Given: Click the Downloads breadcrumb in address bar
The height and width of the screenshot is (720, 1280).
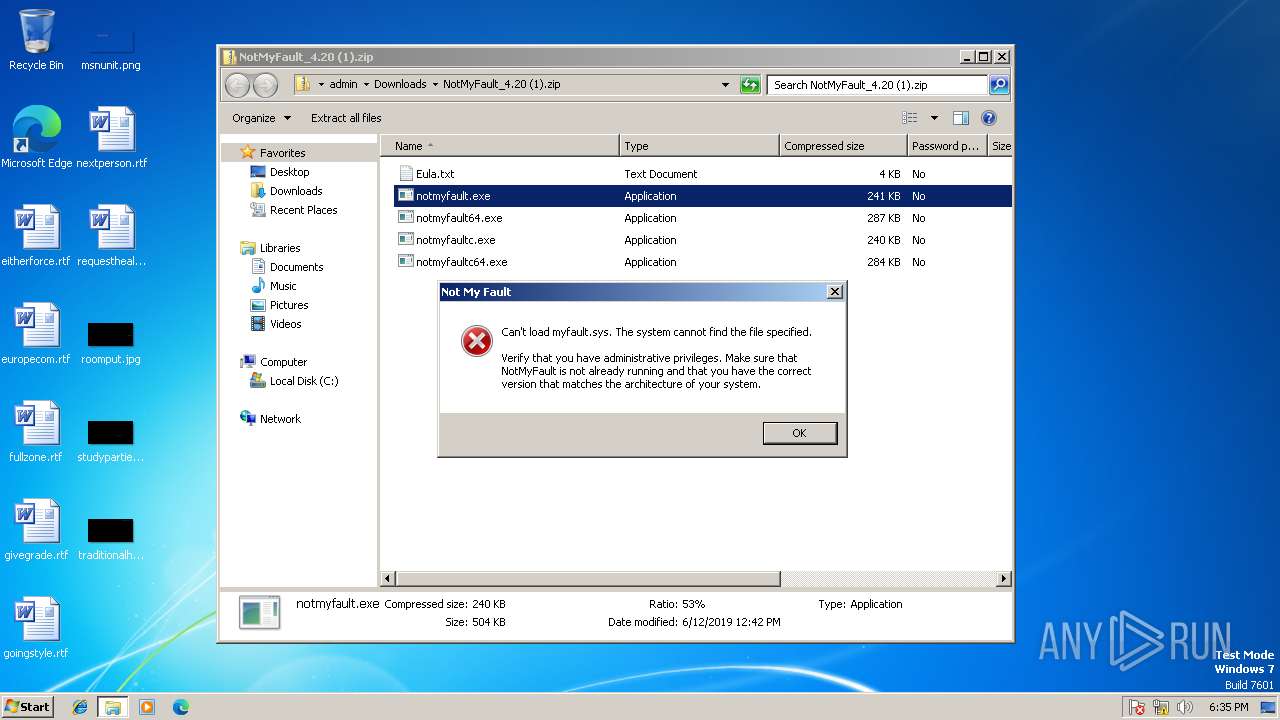Looking at the screenshot, I should click(400, 85).
